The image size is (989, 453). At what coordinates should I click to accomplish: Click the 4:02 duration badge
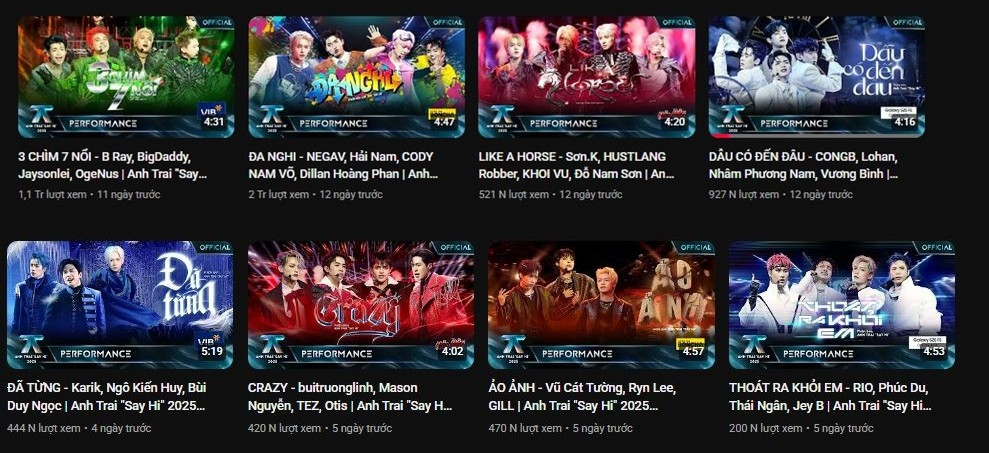pos(452,351)
